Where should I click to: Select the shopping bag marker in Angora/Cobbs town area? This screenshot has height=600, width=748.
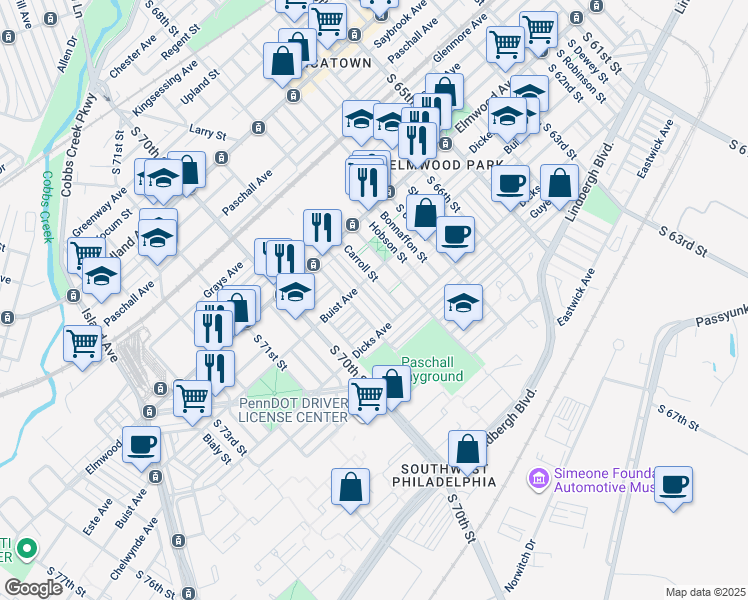[x=282, y=64]
